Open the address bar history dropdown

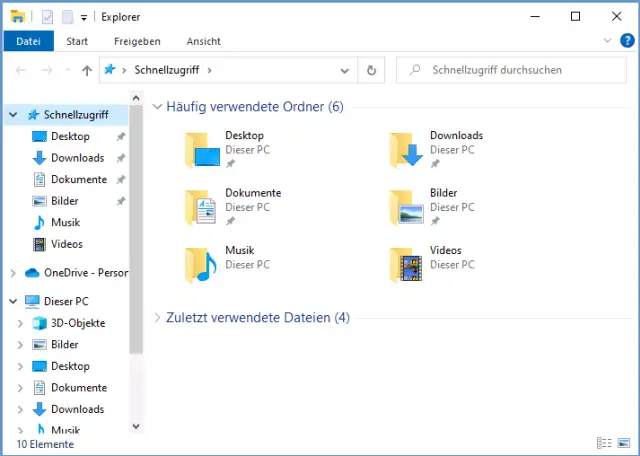click(344, 70)
